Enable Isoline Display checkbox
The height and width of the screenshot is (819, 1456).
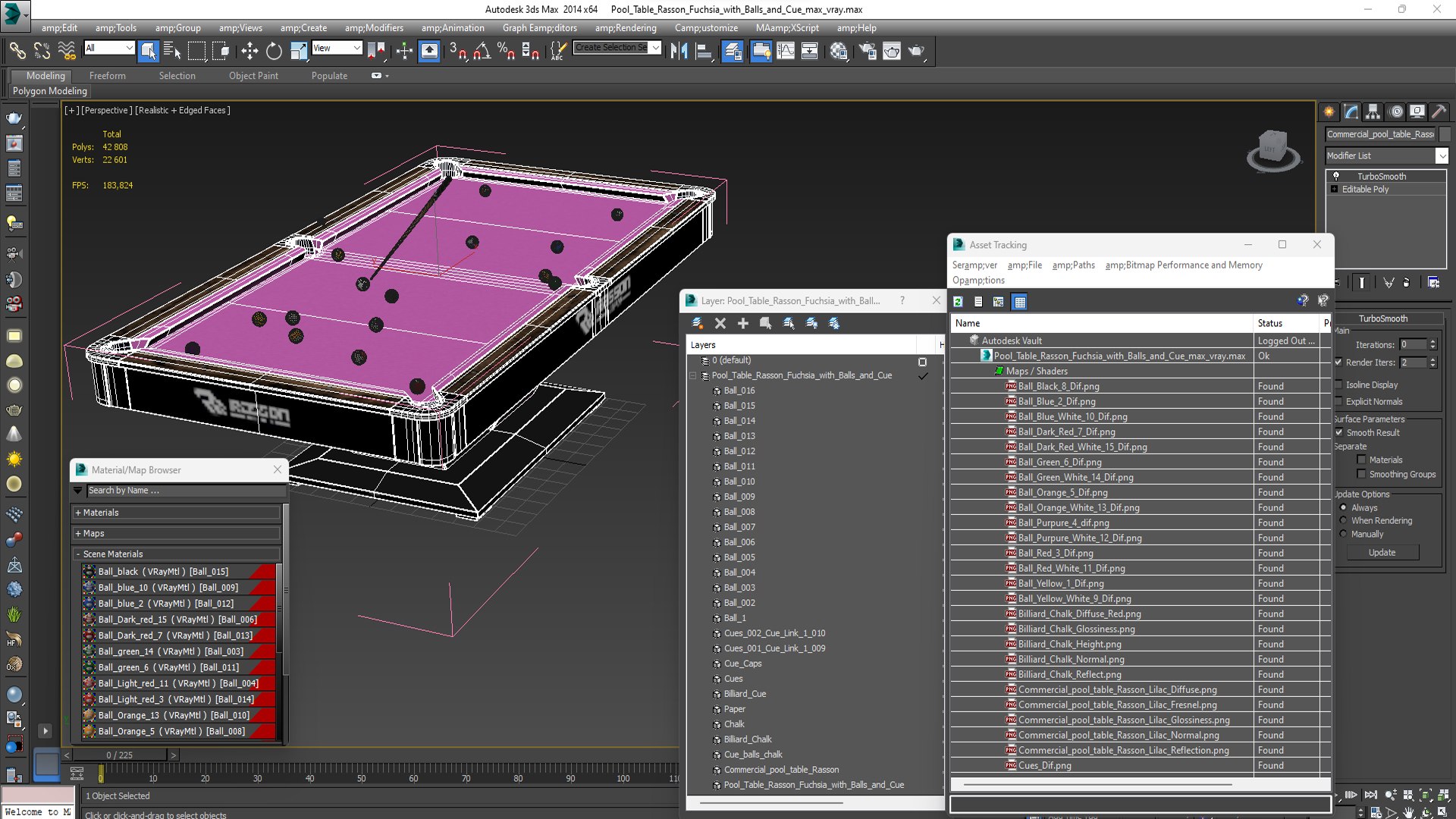tap(1338, 384)
